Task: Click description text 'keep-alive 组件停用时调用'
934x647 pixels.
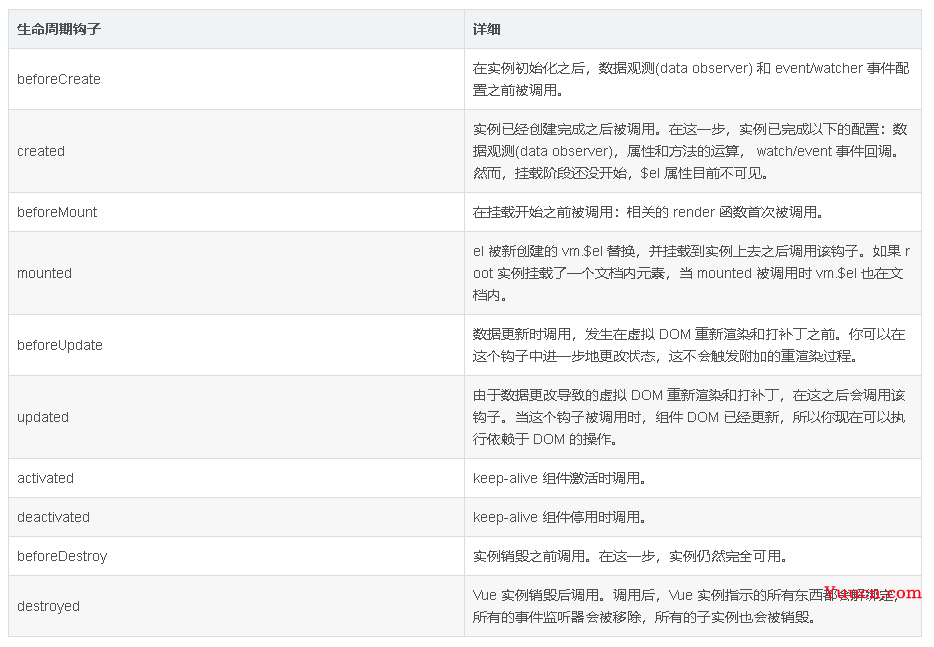Action: (559, 517)
